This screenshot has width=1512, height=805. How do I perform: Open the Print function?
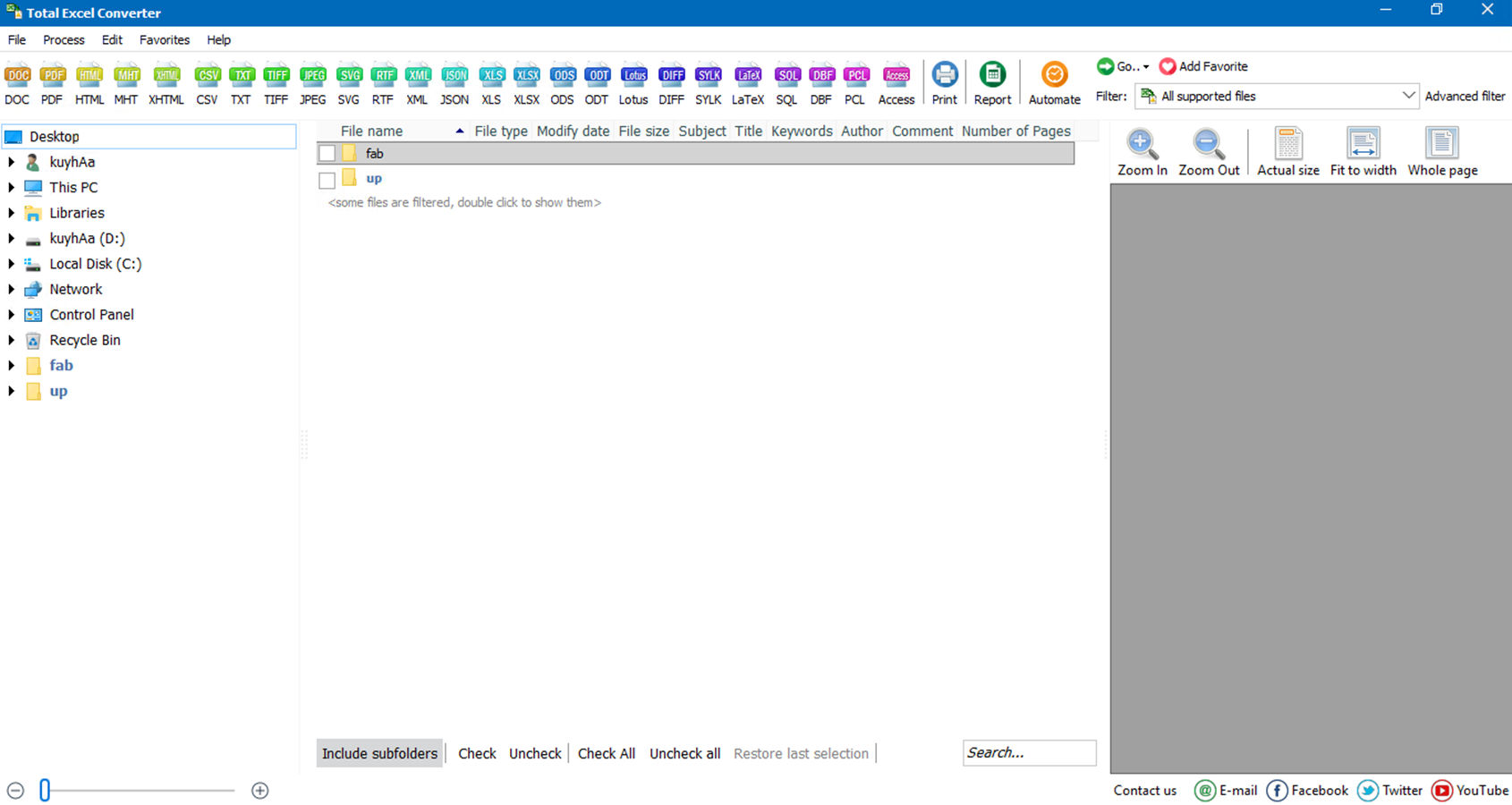click(x=944, y=82)
